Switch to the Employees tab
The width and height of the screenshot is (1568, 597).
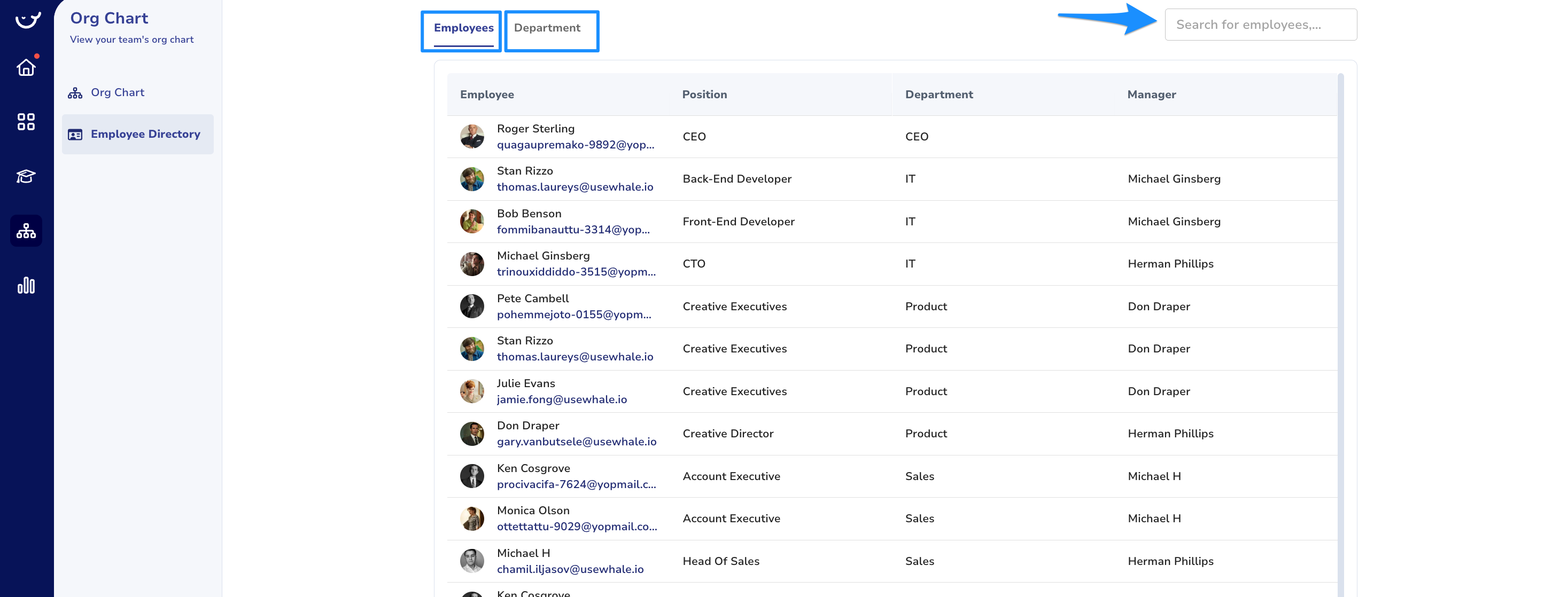coord(463,28)
